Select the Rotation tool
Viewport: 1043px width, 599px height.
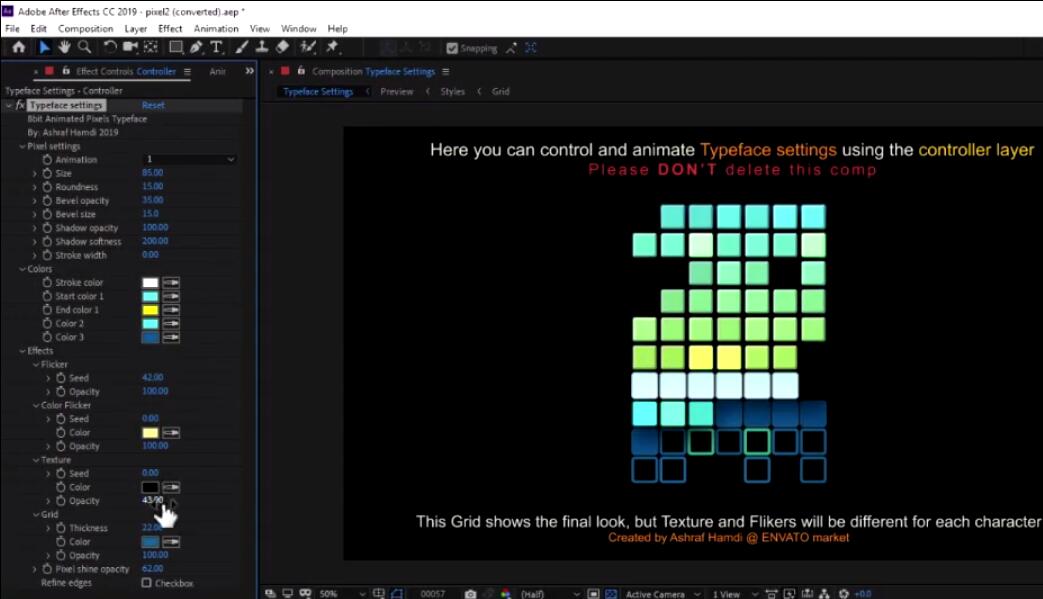110,47
